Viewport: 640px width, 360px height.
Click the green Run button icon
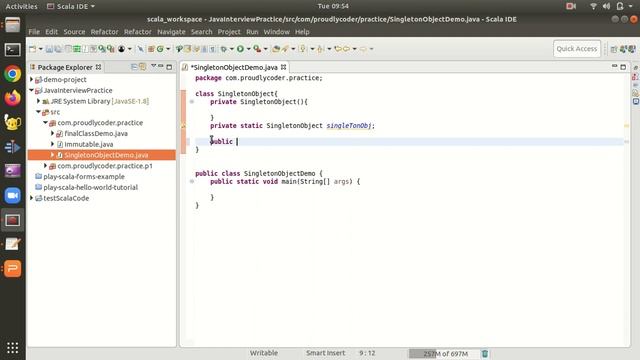tap(240, 49)
